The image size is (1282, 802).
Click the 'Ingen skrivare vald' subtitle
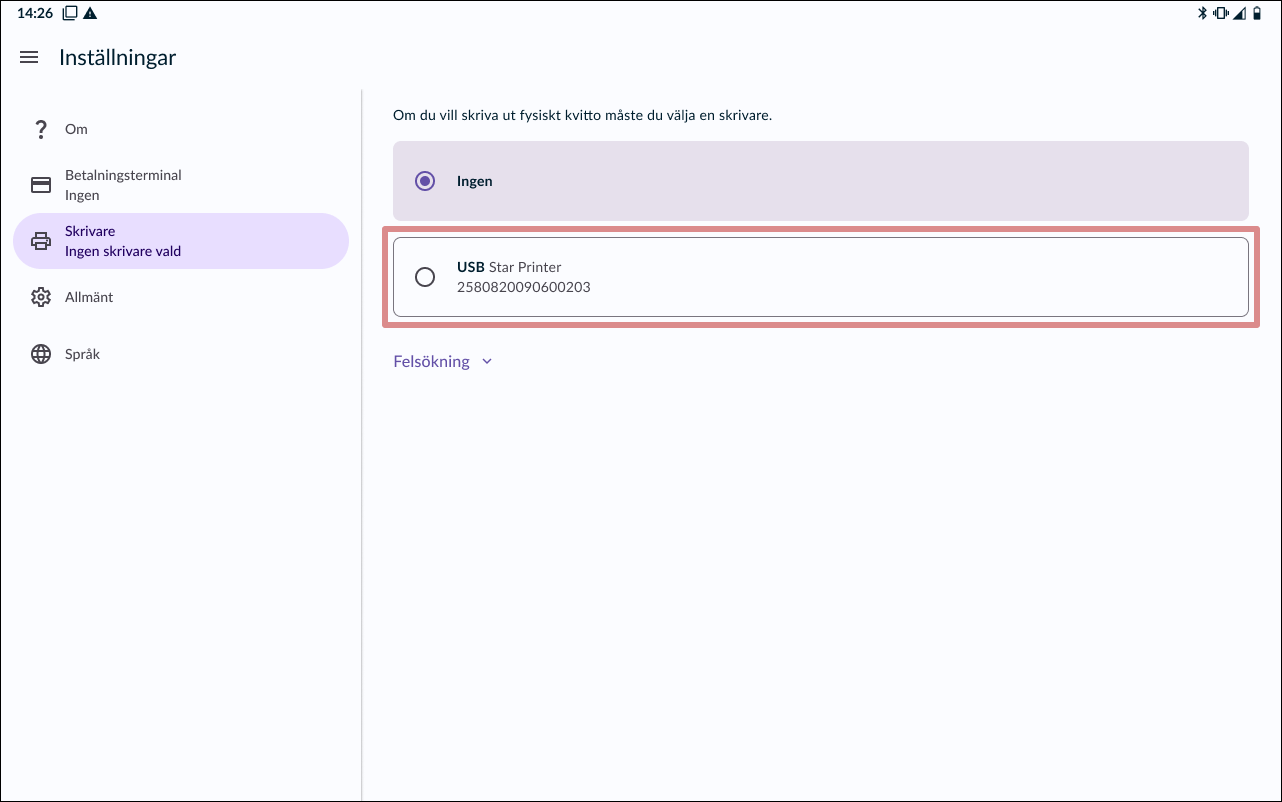(x=123, y=251)
